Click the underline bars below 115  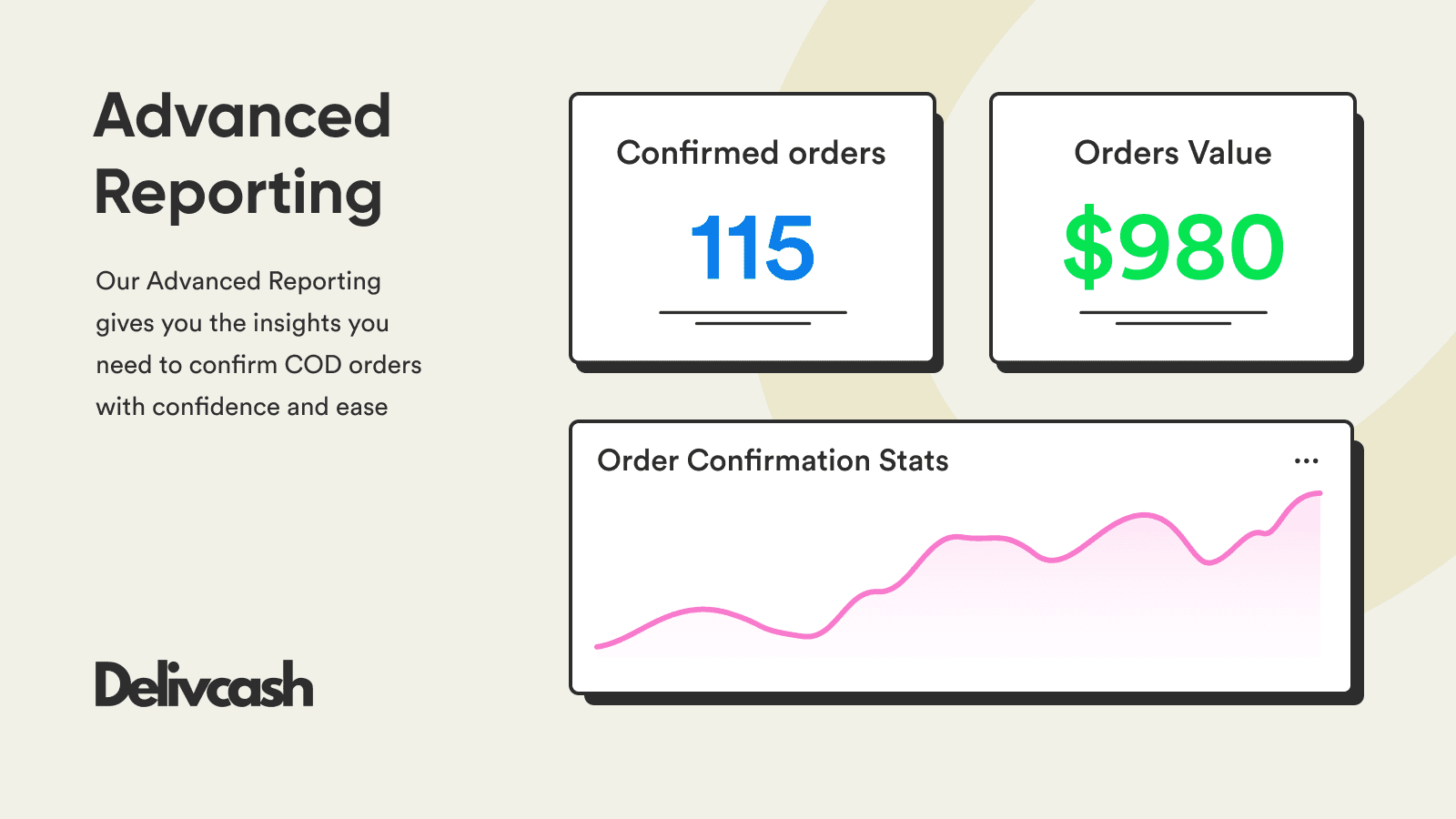tap(753, 318)
